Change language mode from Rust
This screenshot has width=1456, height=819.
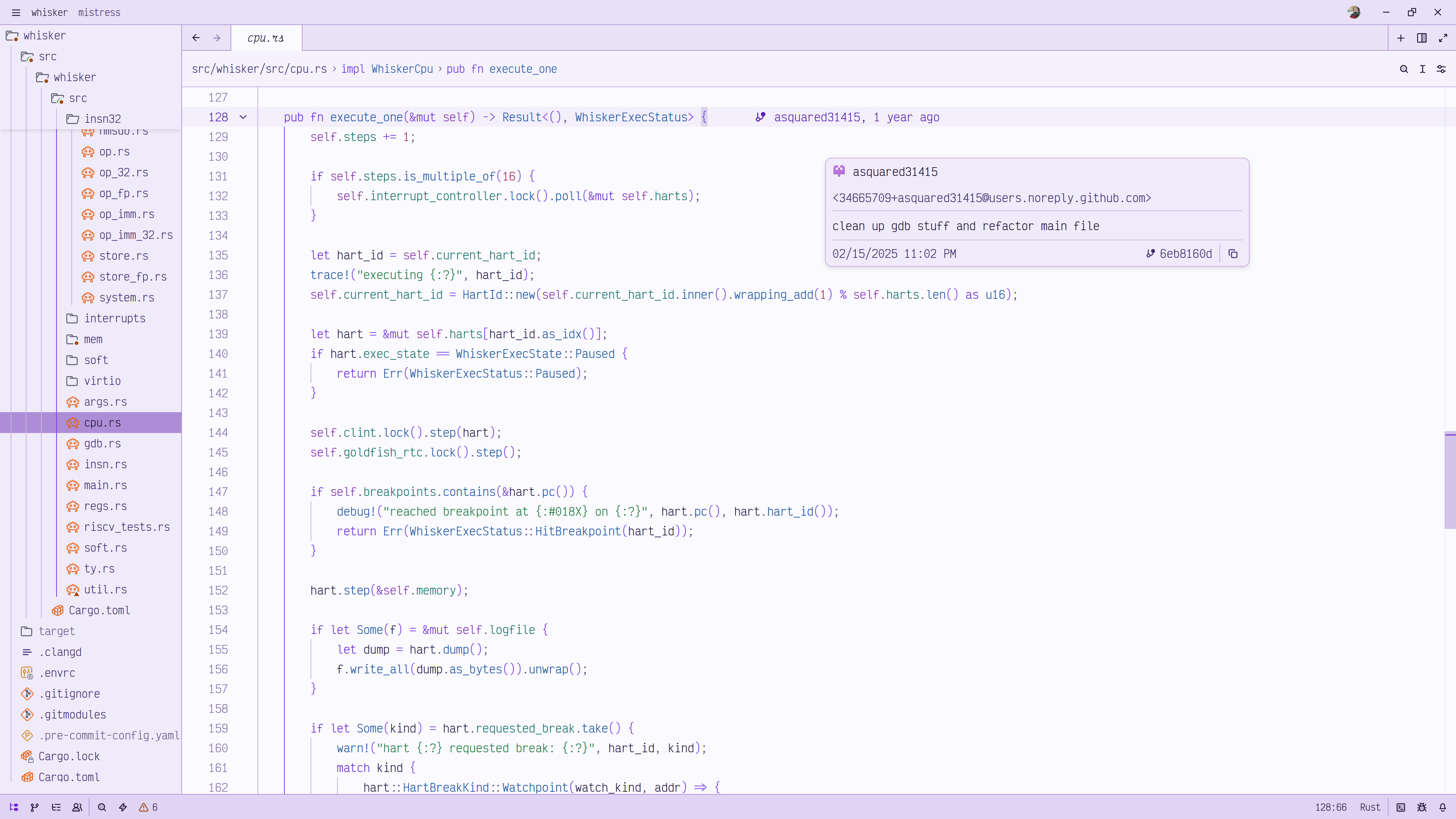coord(1370,807)
